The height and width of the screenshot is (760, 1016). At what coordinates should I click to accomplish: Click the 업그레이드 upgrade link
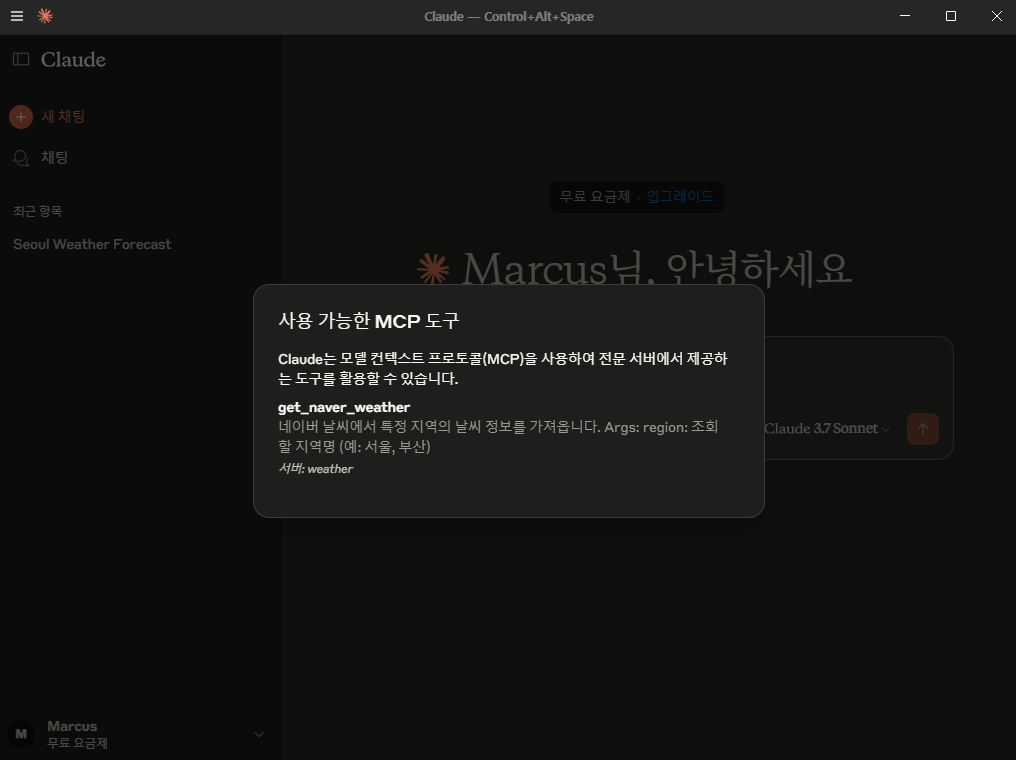point(680,196)
